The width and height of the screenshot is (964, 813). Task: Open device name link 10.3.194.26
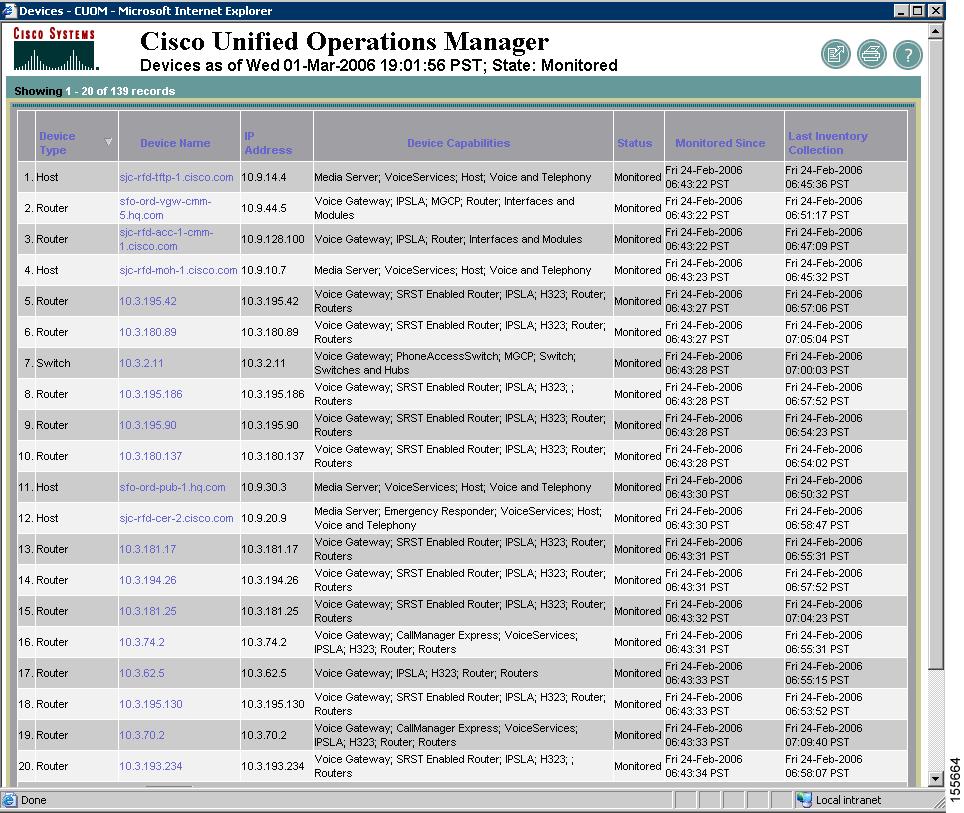click(148, 580)
